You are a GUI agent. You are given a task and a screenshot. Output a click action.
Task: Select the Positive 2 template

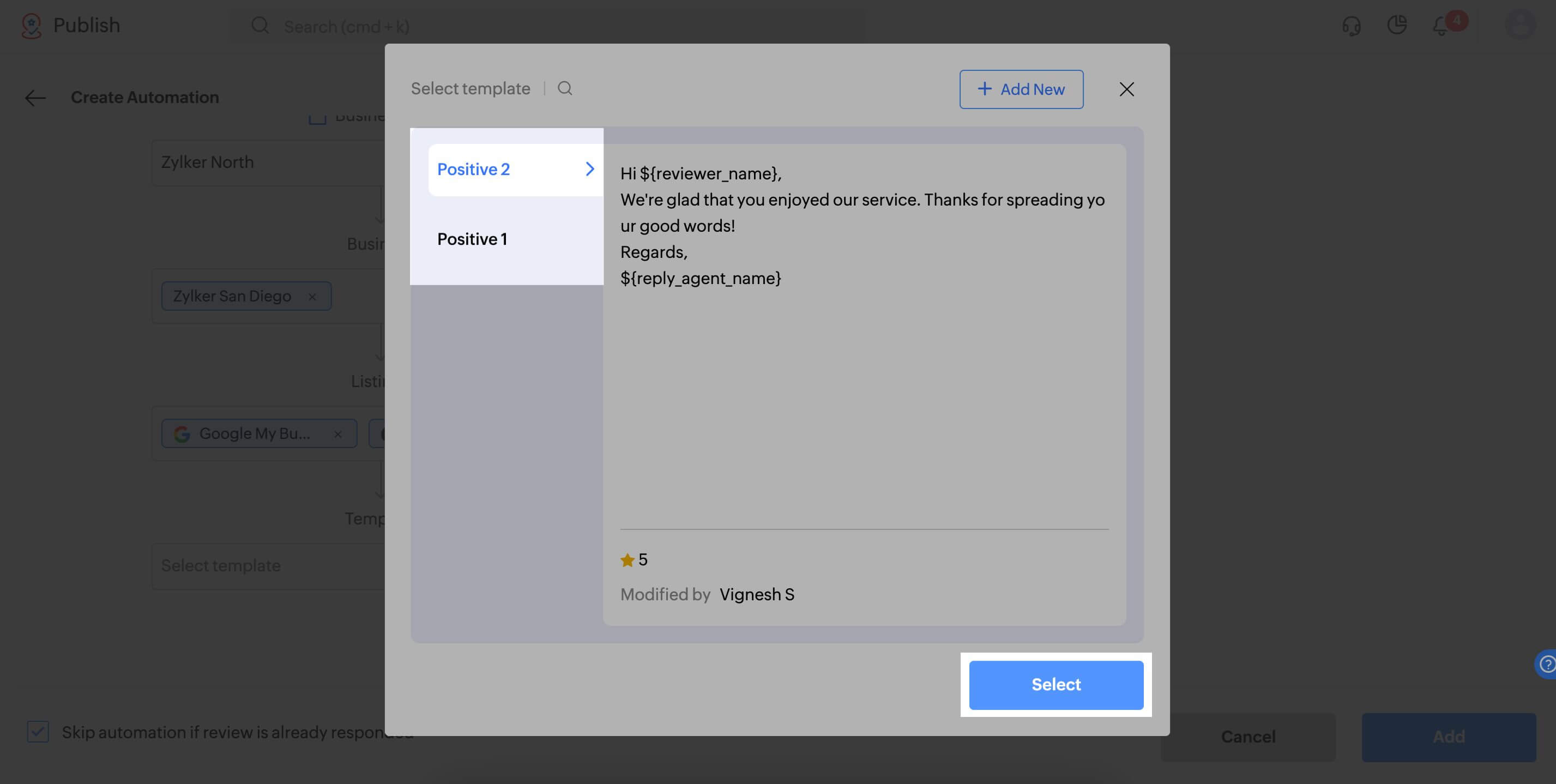click(x=515, y=170)
